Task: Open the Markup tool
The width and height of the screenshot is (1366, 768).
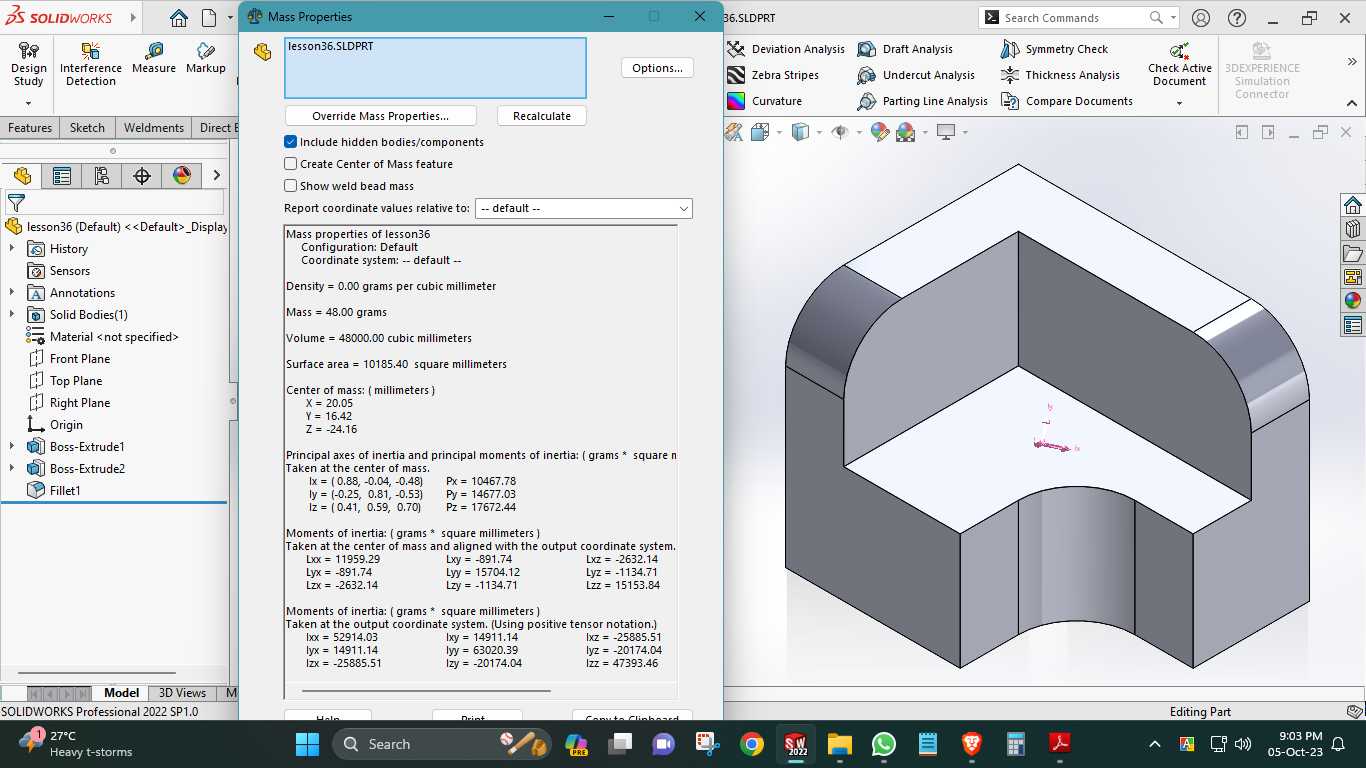Action: click(x=205, y=59)
